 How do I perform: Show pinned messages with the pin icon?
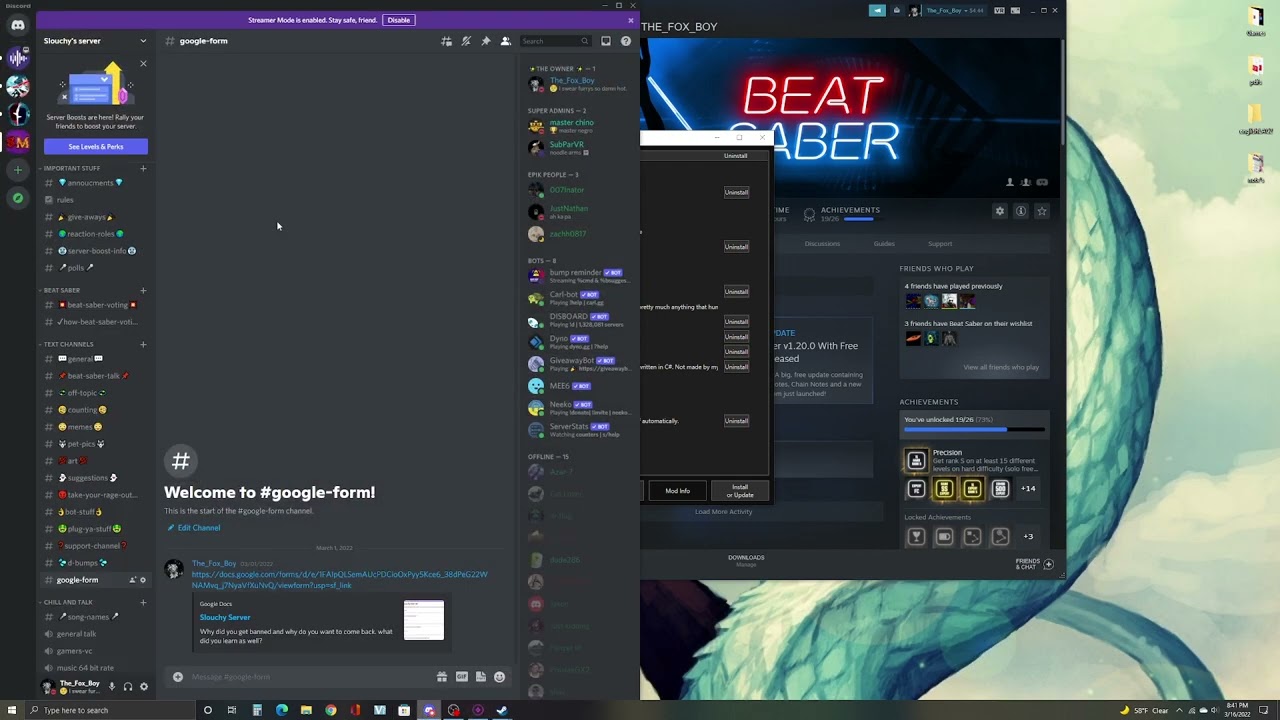click(x=486, y=41)
